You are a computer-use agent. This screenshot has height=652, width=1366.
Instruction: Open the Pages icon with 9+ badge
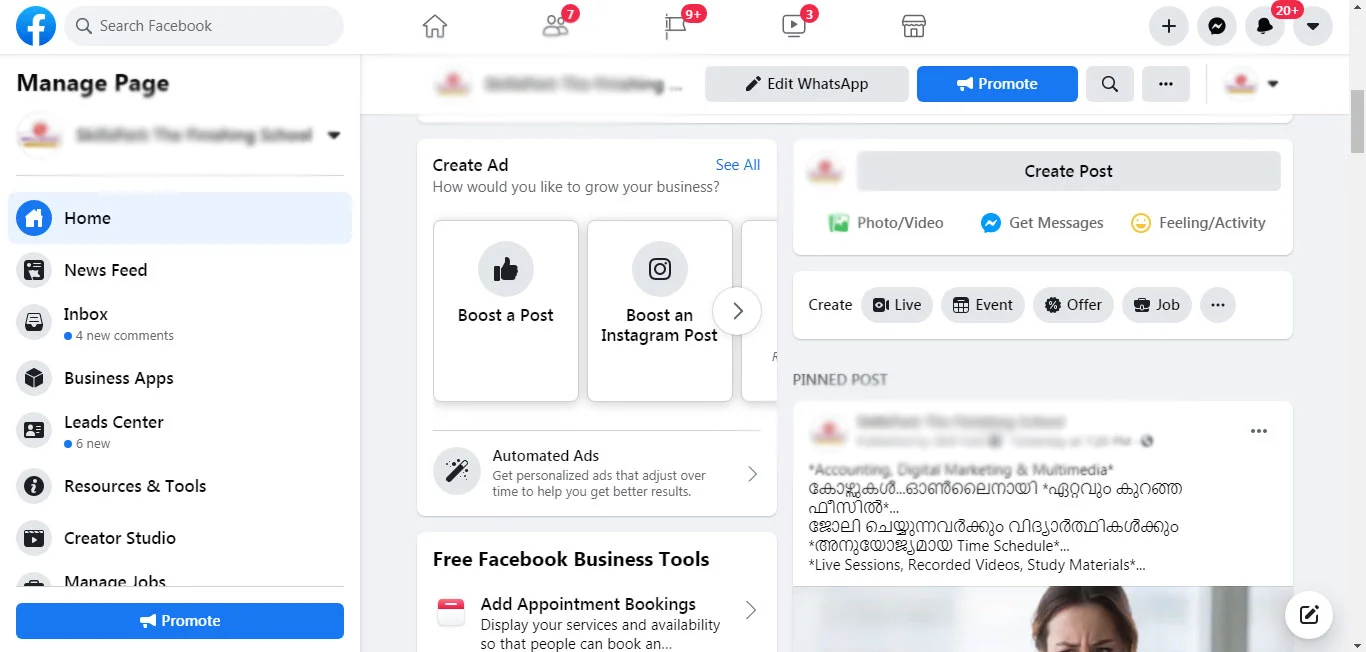tap(675, 26)
